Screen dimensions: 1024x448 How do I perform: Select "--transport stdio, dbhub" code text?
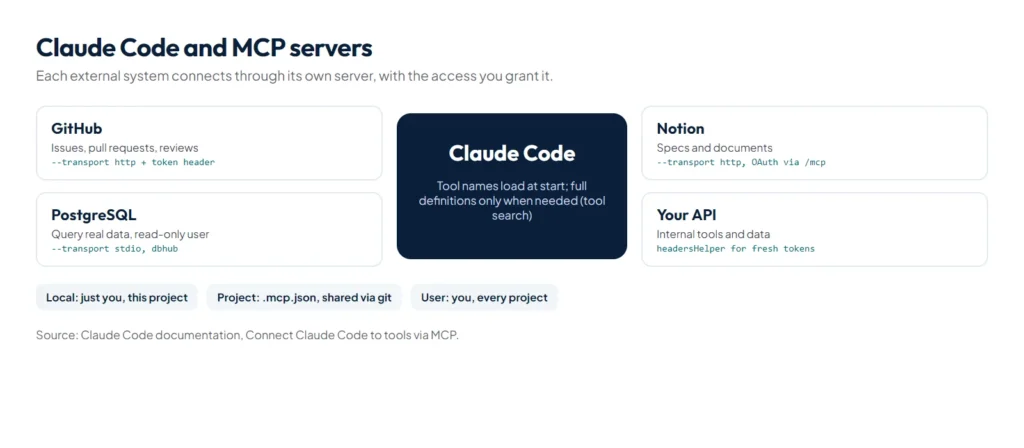(x=114, y=249)
